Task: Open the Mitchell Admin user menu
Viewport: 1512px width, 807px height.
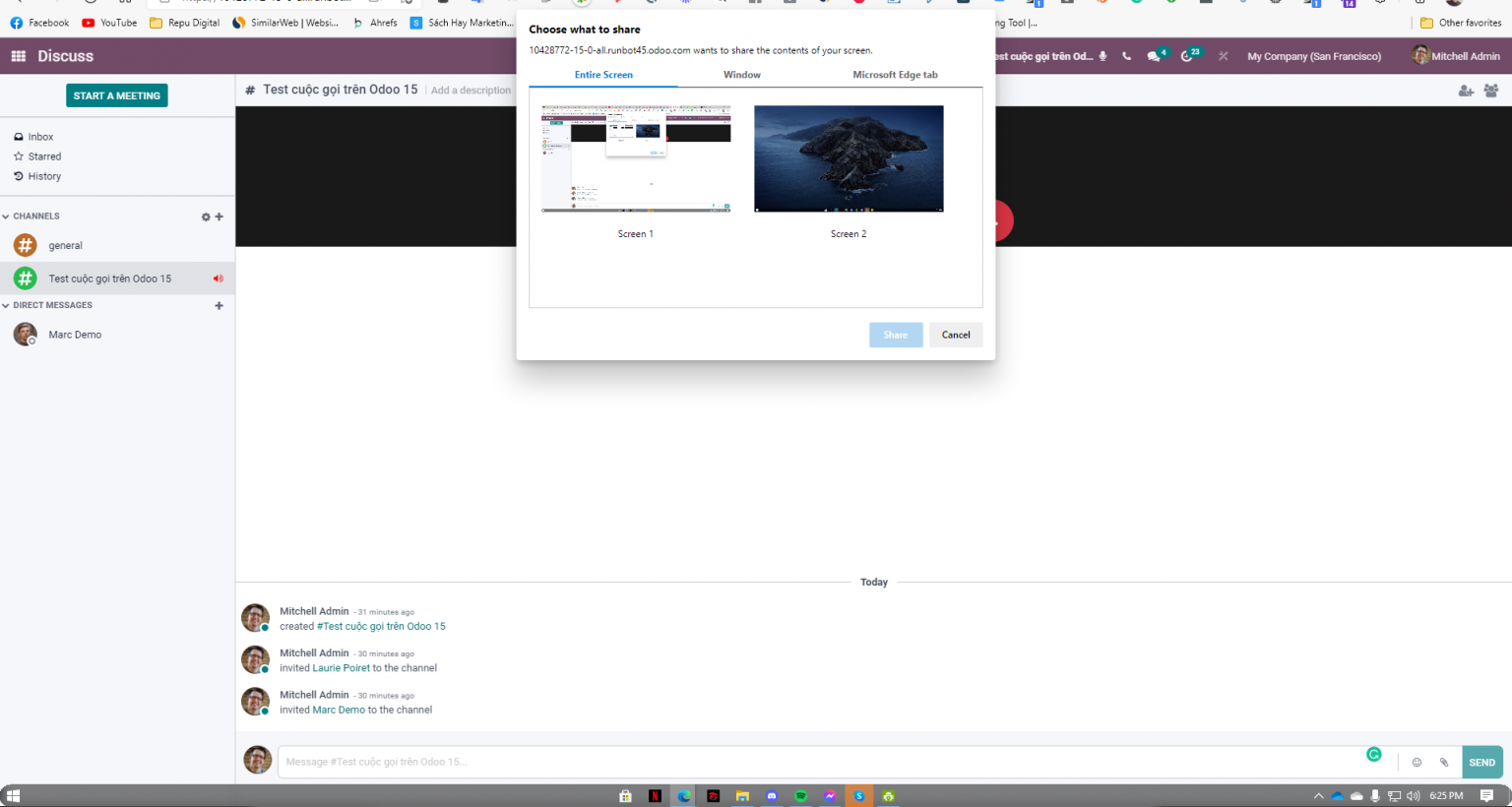Action: click(x=1455, y=56)
